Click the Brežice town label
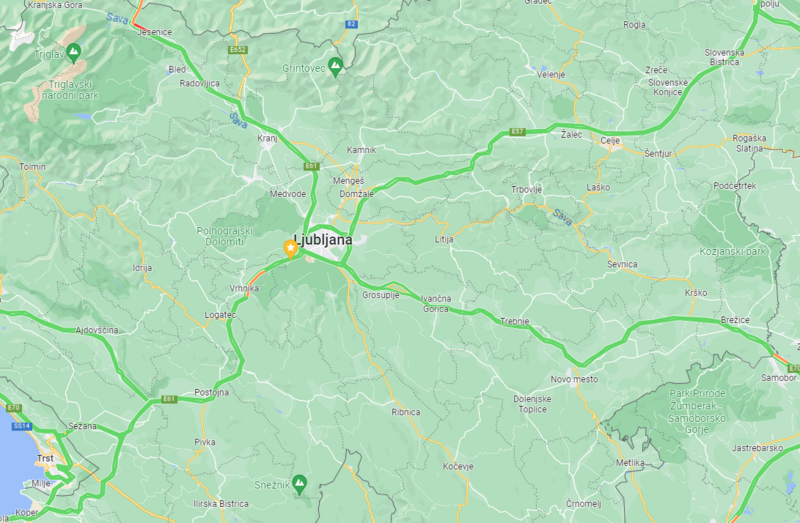800x523 pixels. [735, 320]
